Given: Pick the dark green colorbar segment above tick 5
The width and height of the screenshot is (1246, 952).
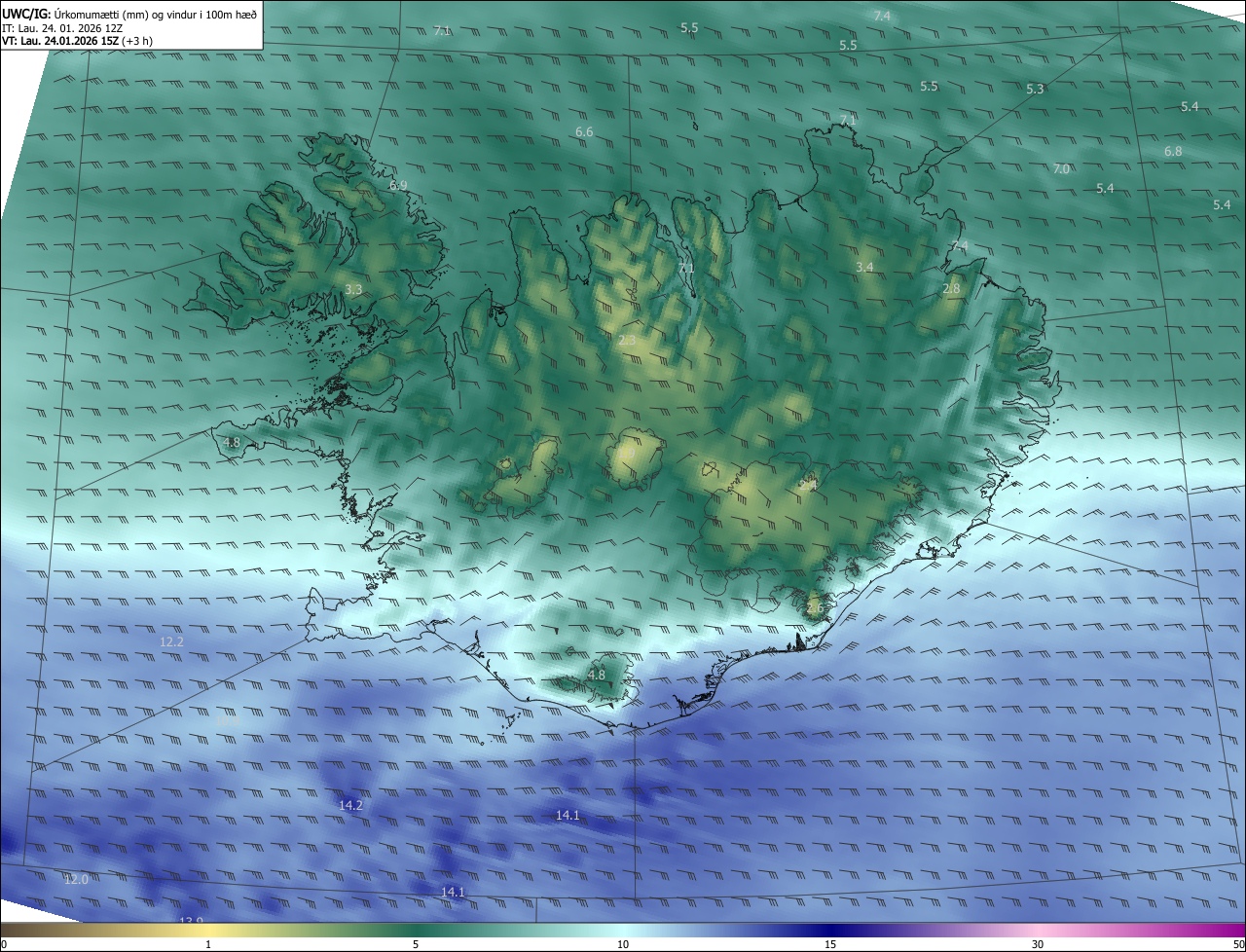Looking at the screenshot, I should (x=416, y=930).
